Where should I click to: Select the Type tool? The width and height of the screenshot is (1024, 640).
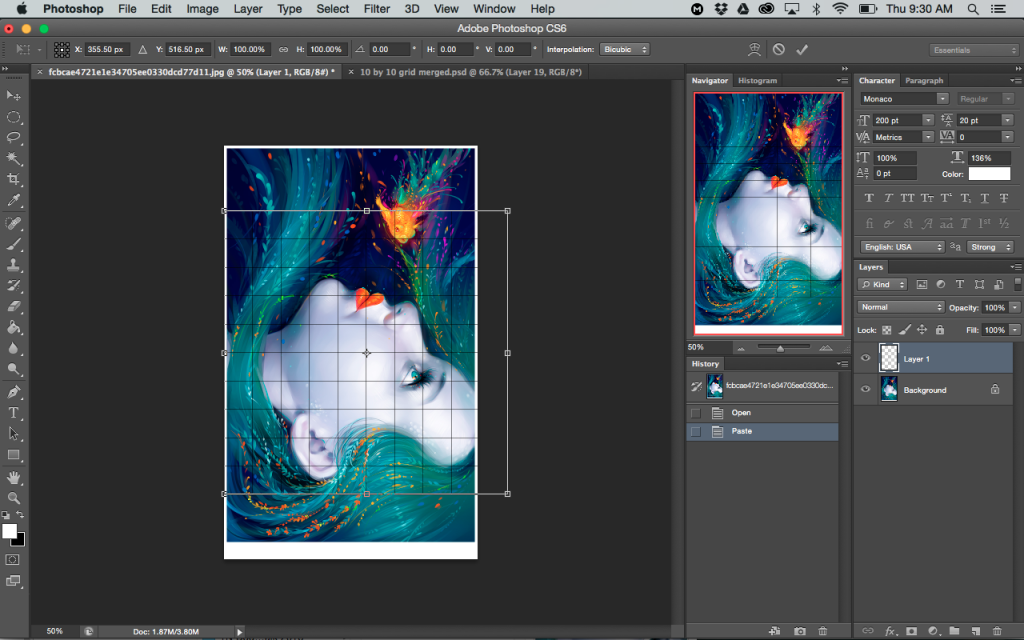click(13, 413)
